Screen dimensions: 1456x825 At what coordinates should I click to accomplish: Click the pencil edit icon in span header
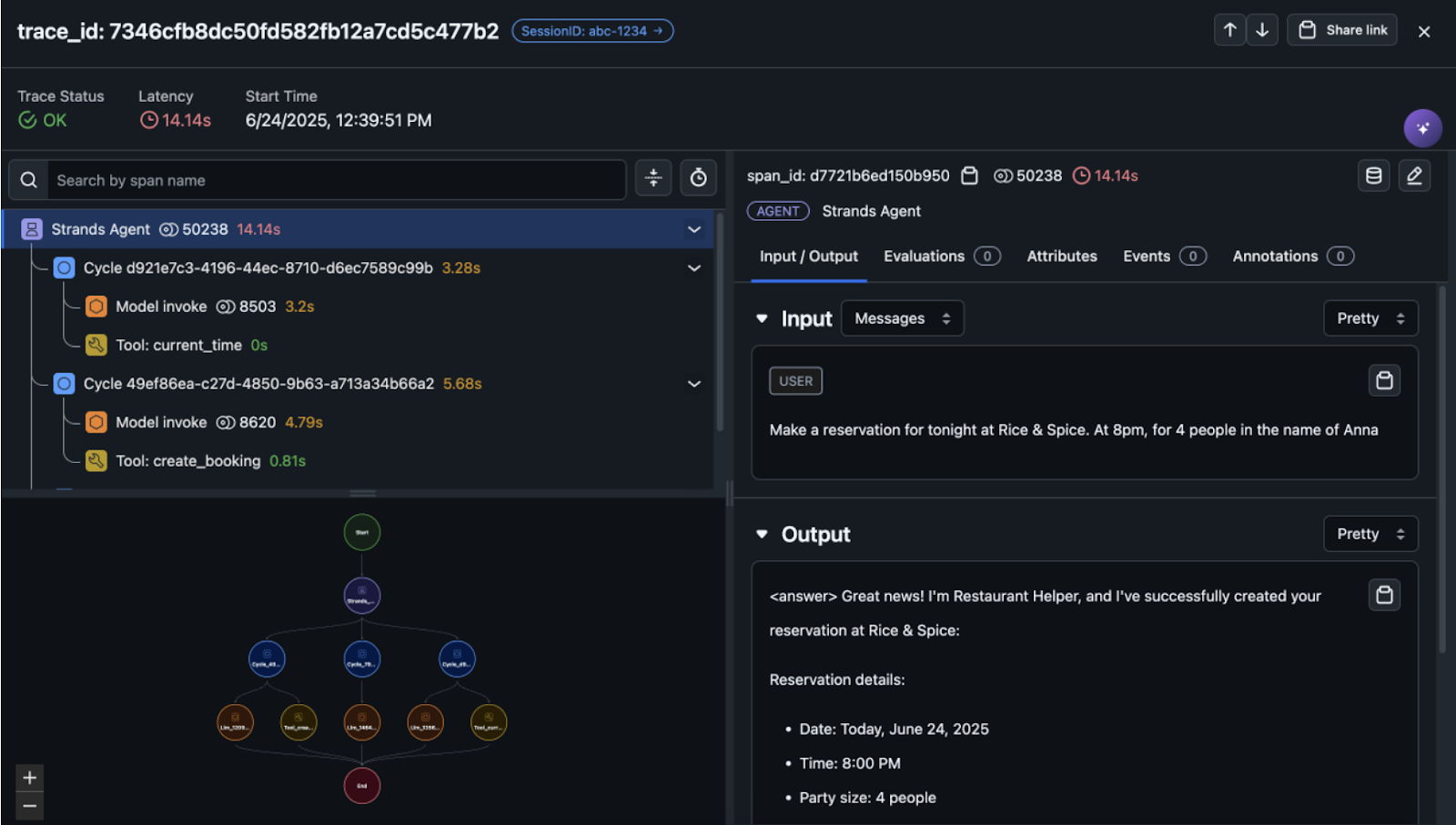coord(1414,176)
